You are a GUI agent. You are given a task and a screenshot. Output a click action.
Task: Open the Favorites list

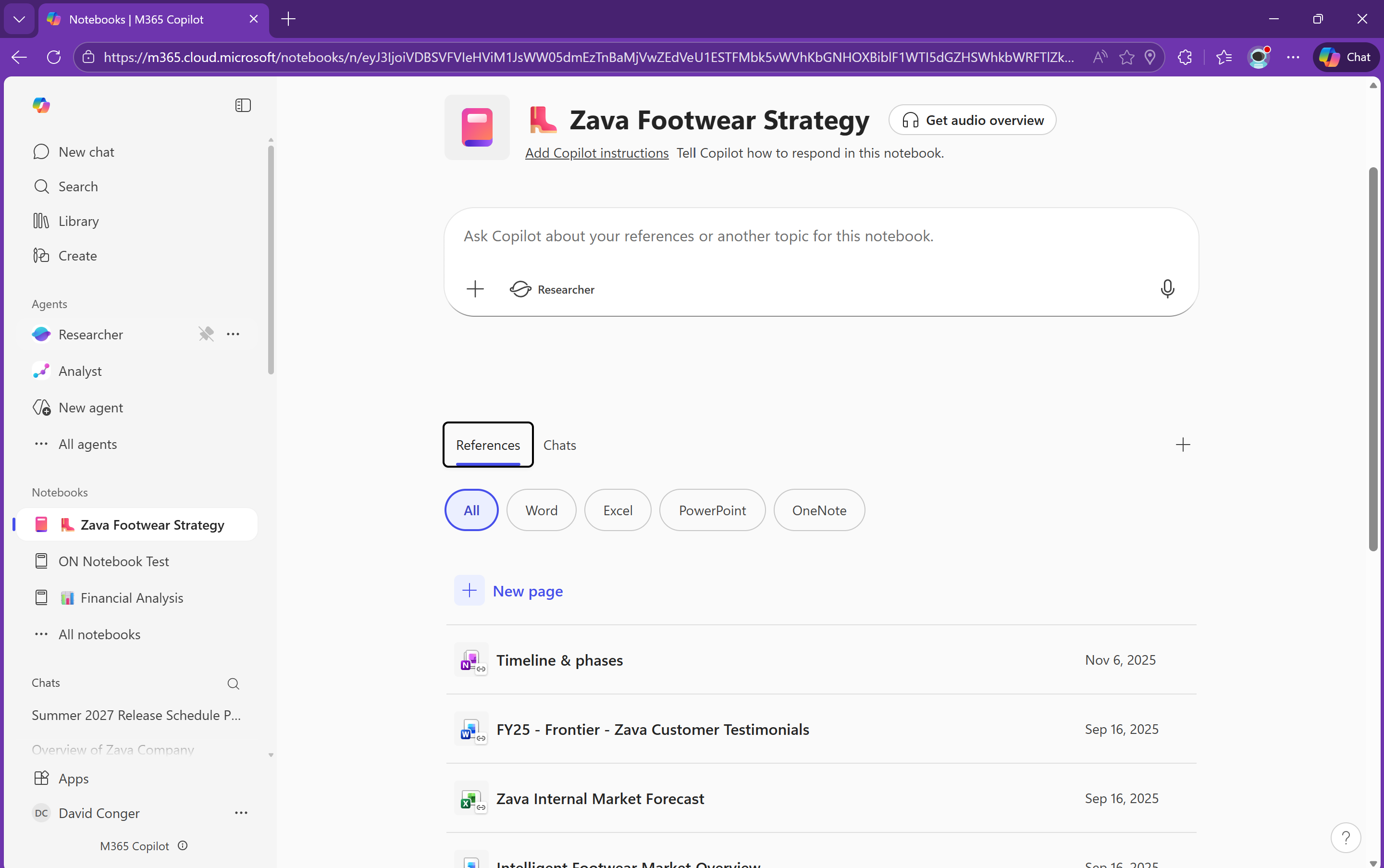tap(1223, 57)
